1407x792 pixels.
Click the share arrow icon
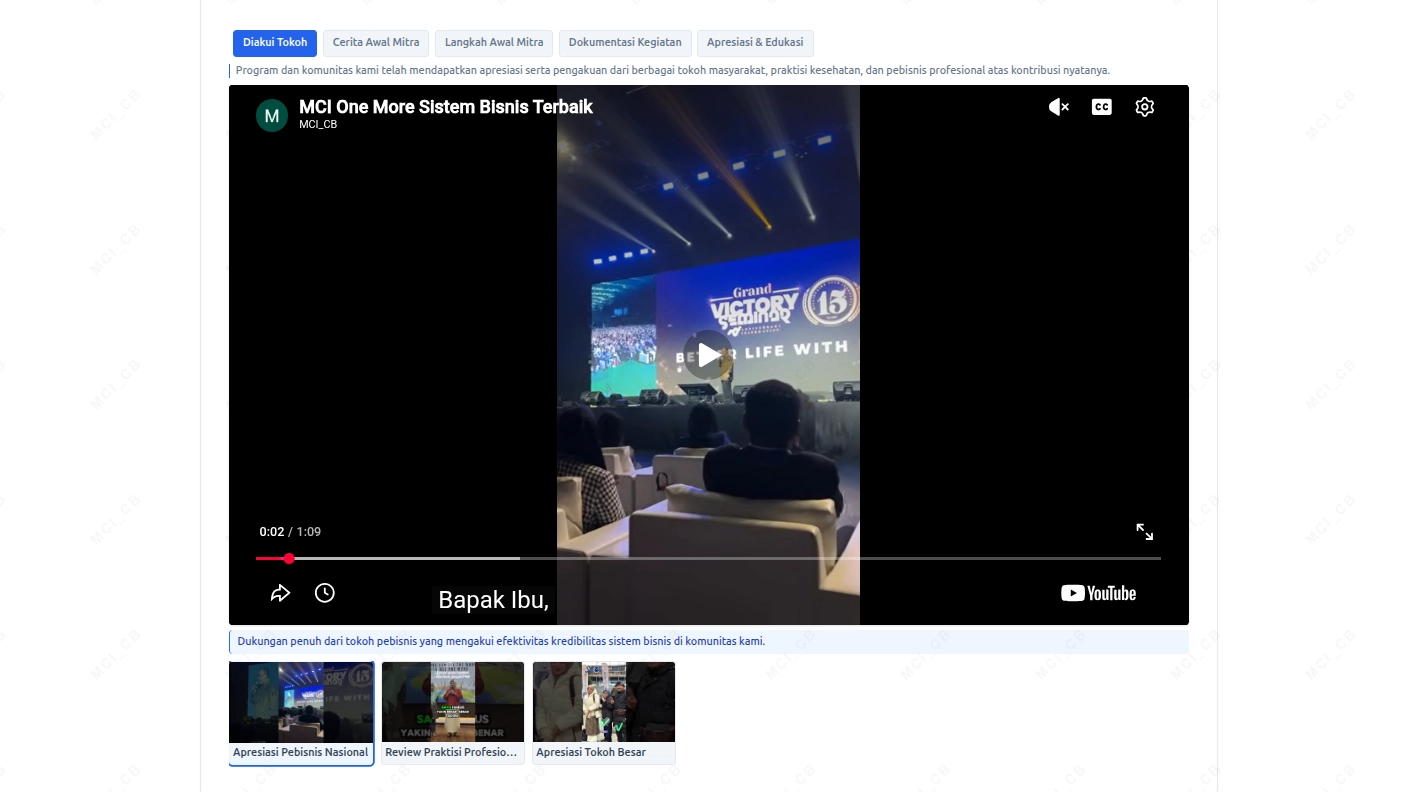click(x=280, y=593)
